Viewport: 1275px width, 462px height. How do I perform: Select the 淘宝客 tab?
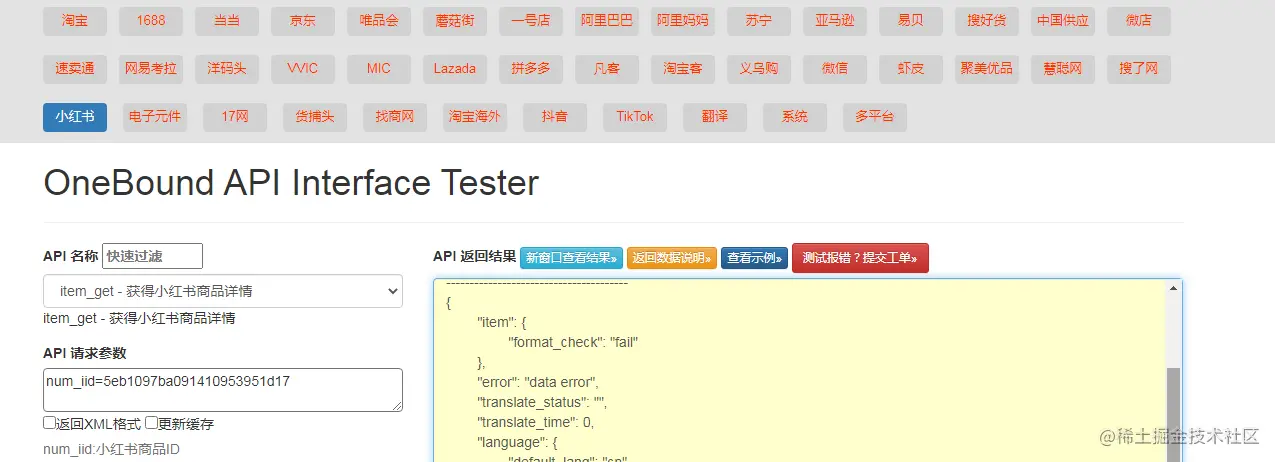click(x=683, y=69)
